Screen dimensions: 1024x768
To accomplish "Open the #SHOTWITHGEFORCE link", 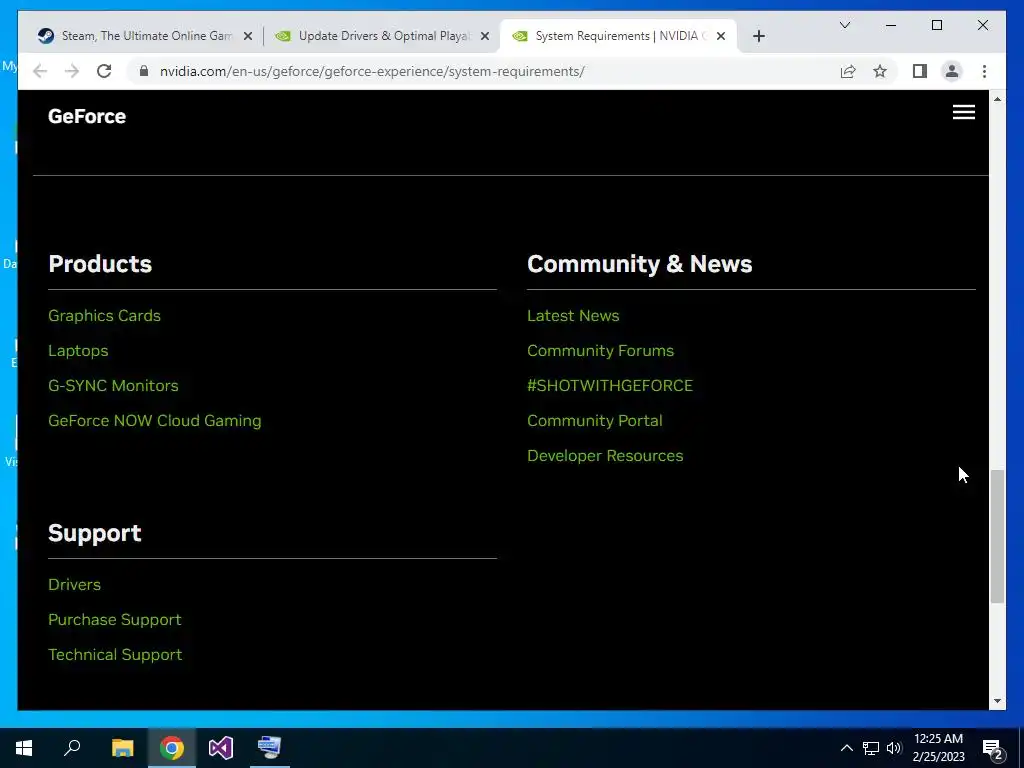I will pos(609,385).
